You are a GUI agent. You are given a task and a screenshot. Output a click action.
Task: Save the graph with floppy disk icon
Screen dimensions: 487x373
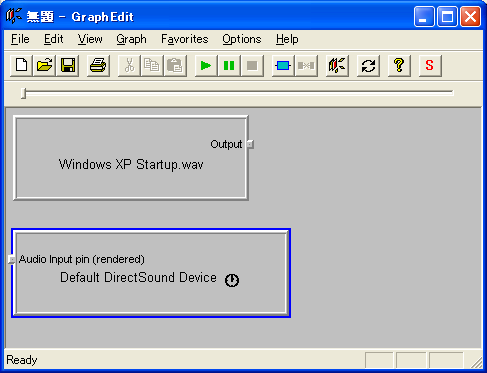click(68, 66)
